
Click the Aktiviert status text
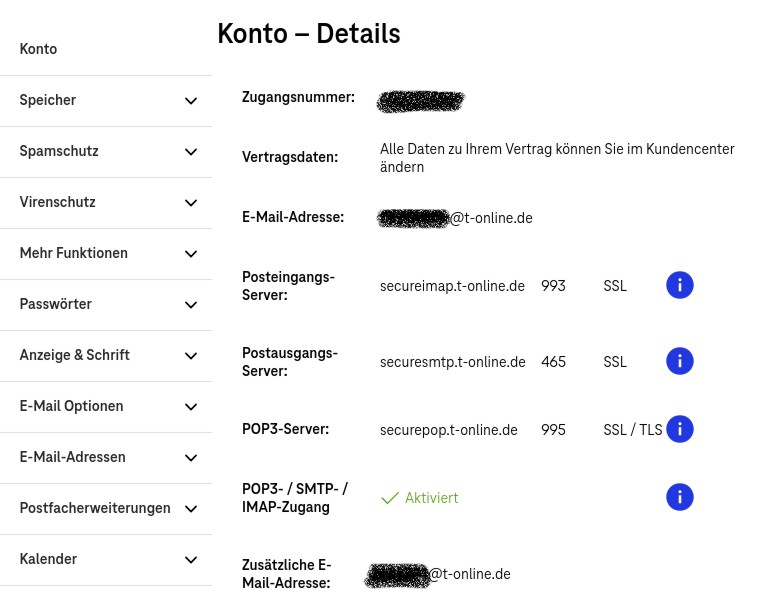pos(432,498)
